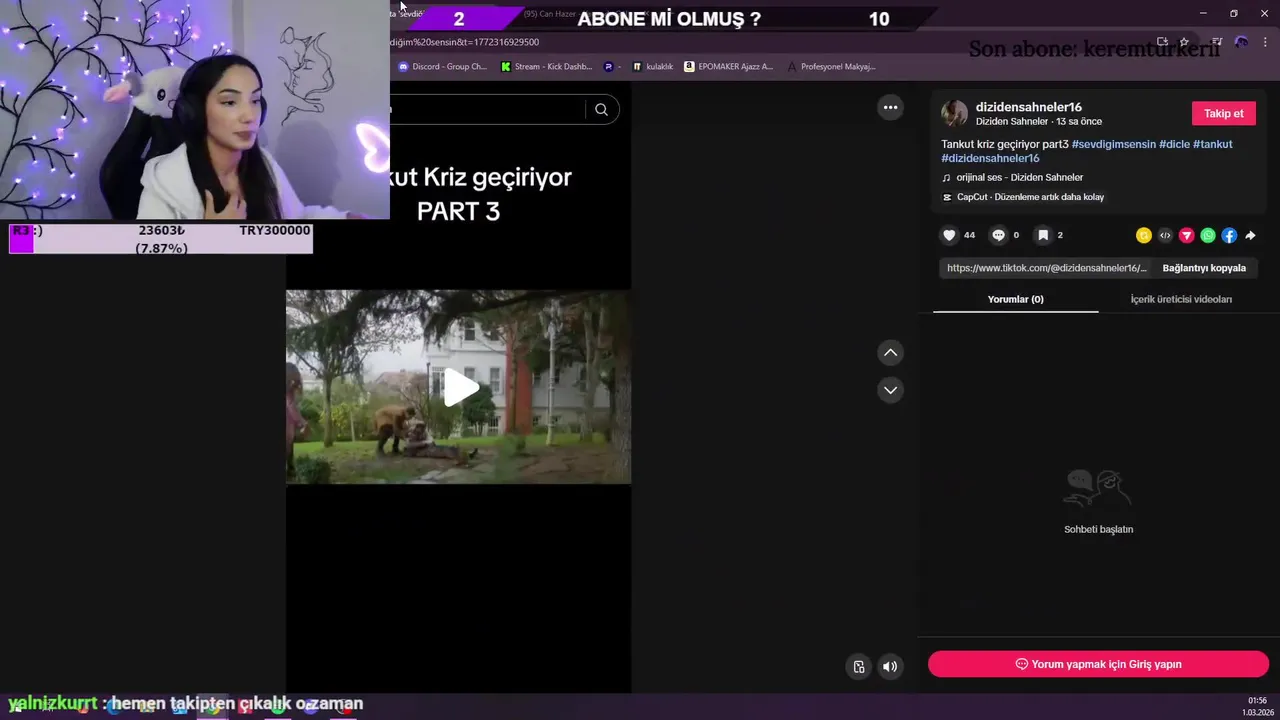
Task: Open dizidensahneler16 profile avatar
Action: 955,113
